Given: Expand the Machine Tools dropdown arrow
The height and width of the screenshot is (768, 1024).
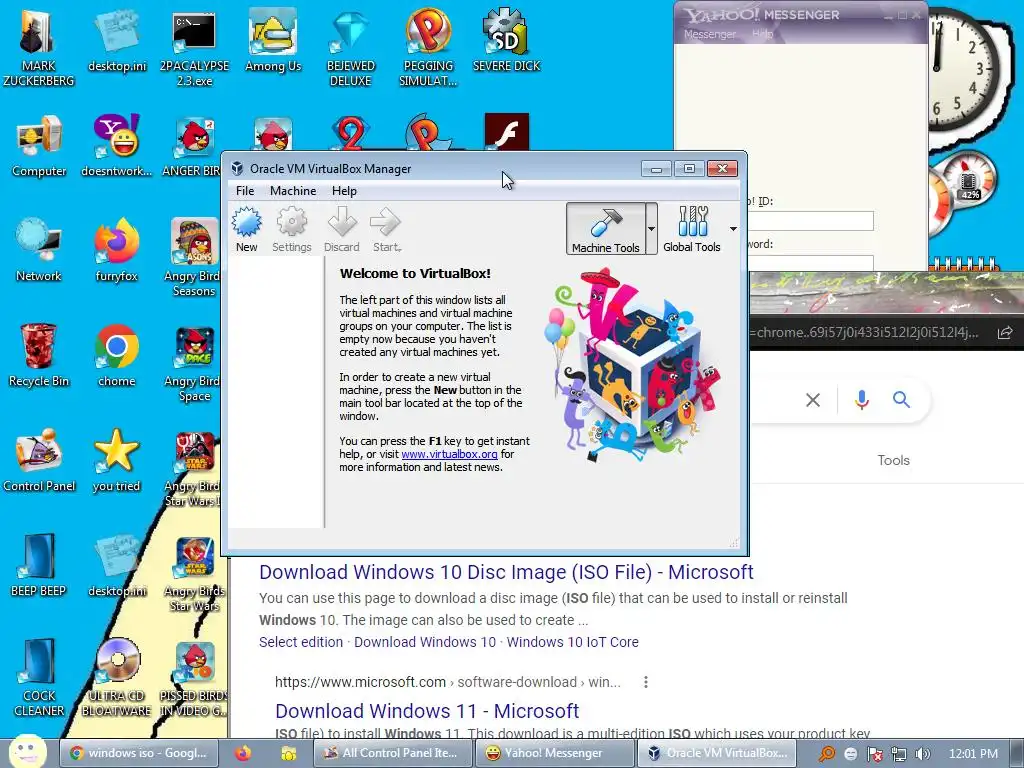Looking at the screenshot, I should (x=651, y=229).
